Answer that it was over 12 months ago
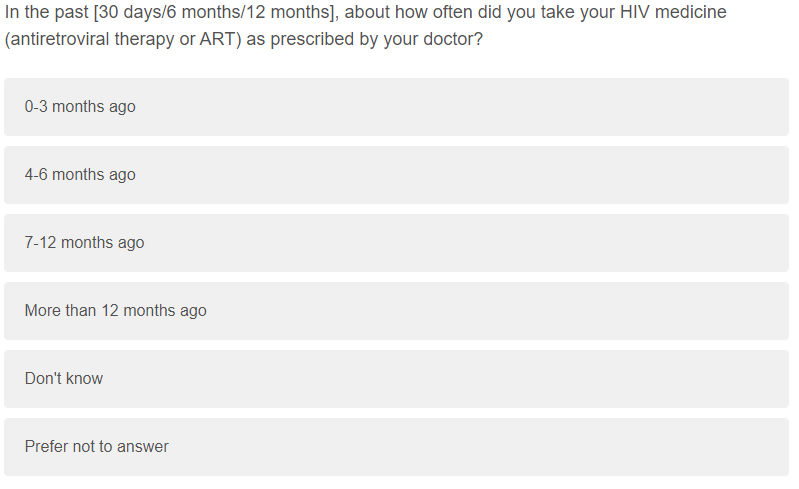The height and width of the screenshot is (489, 799). click(x=396, y=311)
